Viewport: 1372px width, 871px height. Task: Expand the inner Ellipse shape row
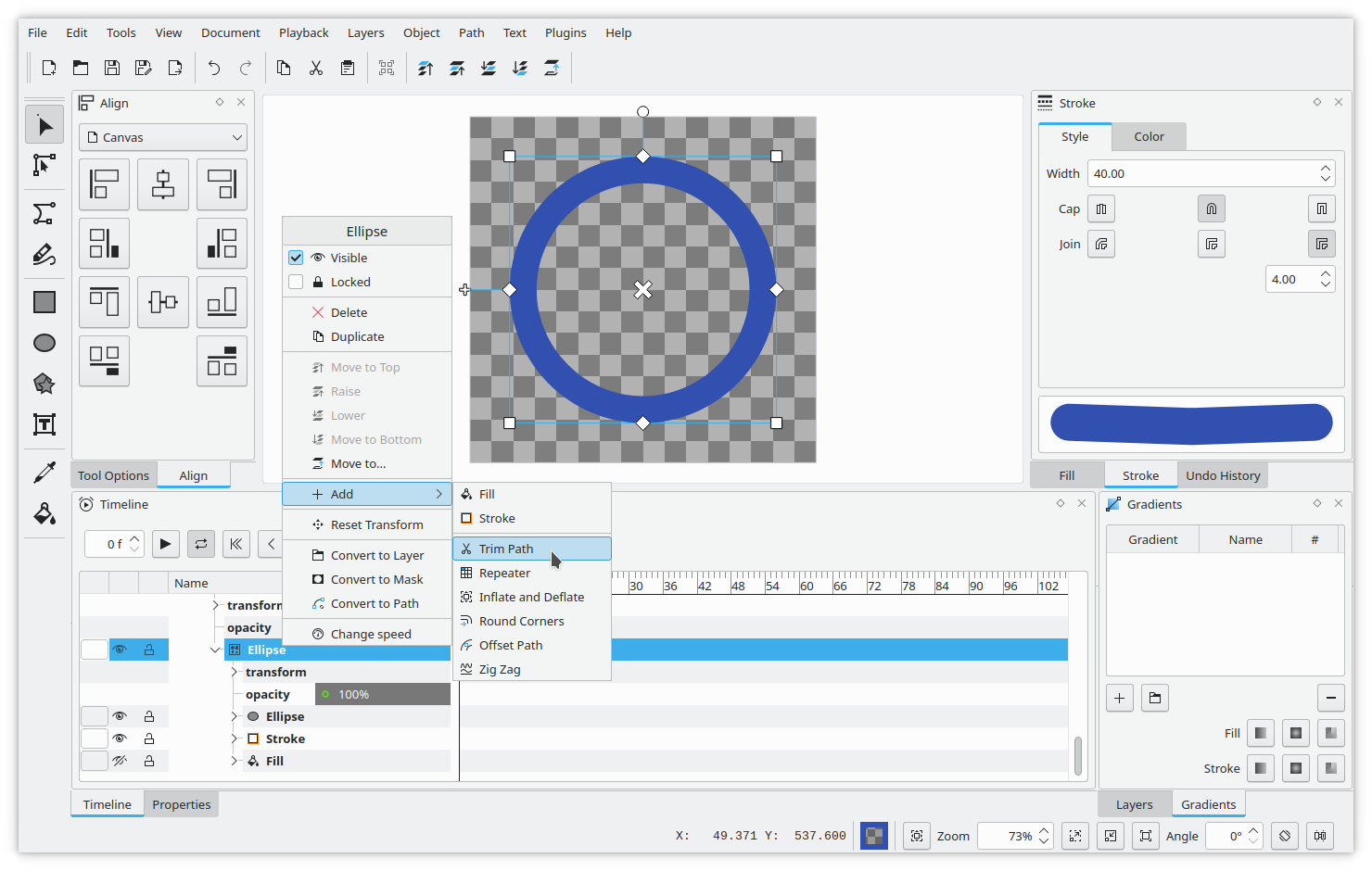[235, 716]
